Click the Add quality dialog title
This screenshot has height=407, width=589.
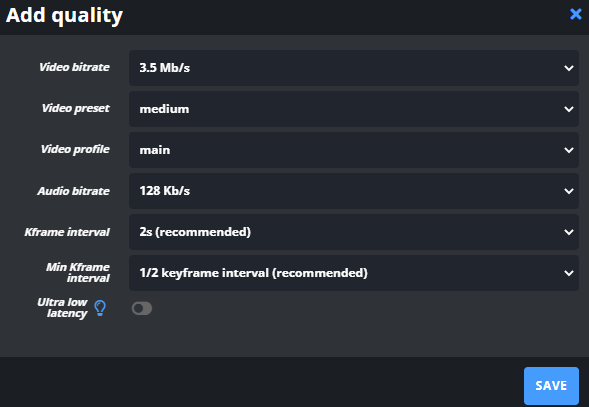pos(64,16)
